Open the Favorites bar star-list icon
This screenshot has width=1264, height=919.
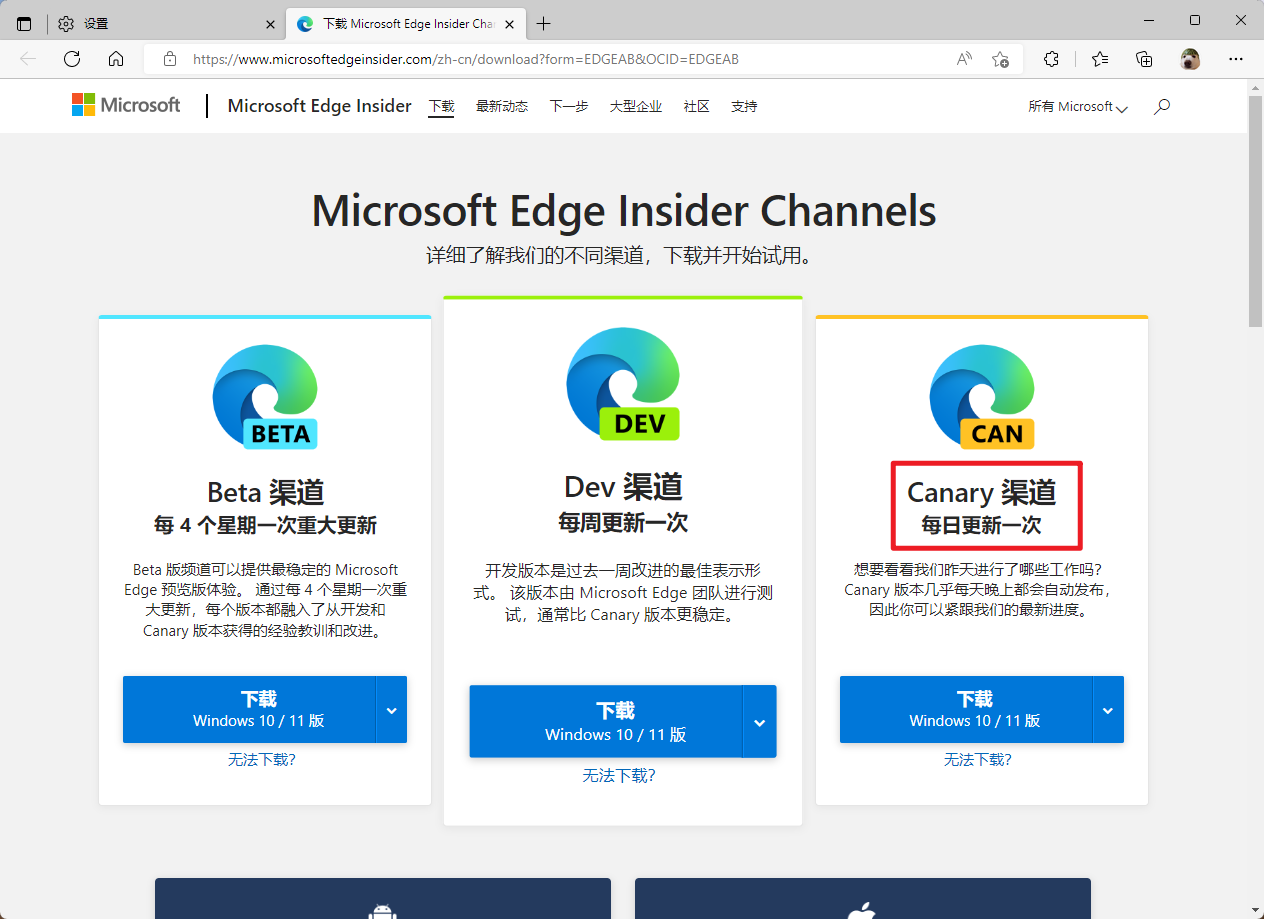click(1099, 59)
